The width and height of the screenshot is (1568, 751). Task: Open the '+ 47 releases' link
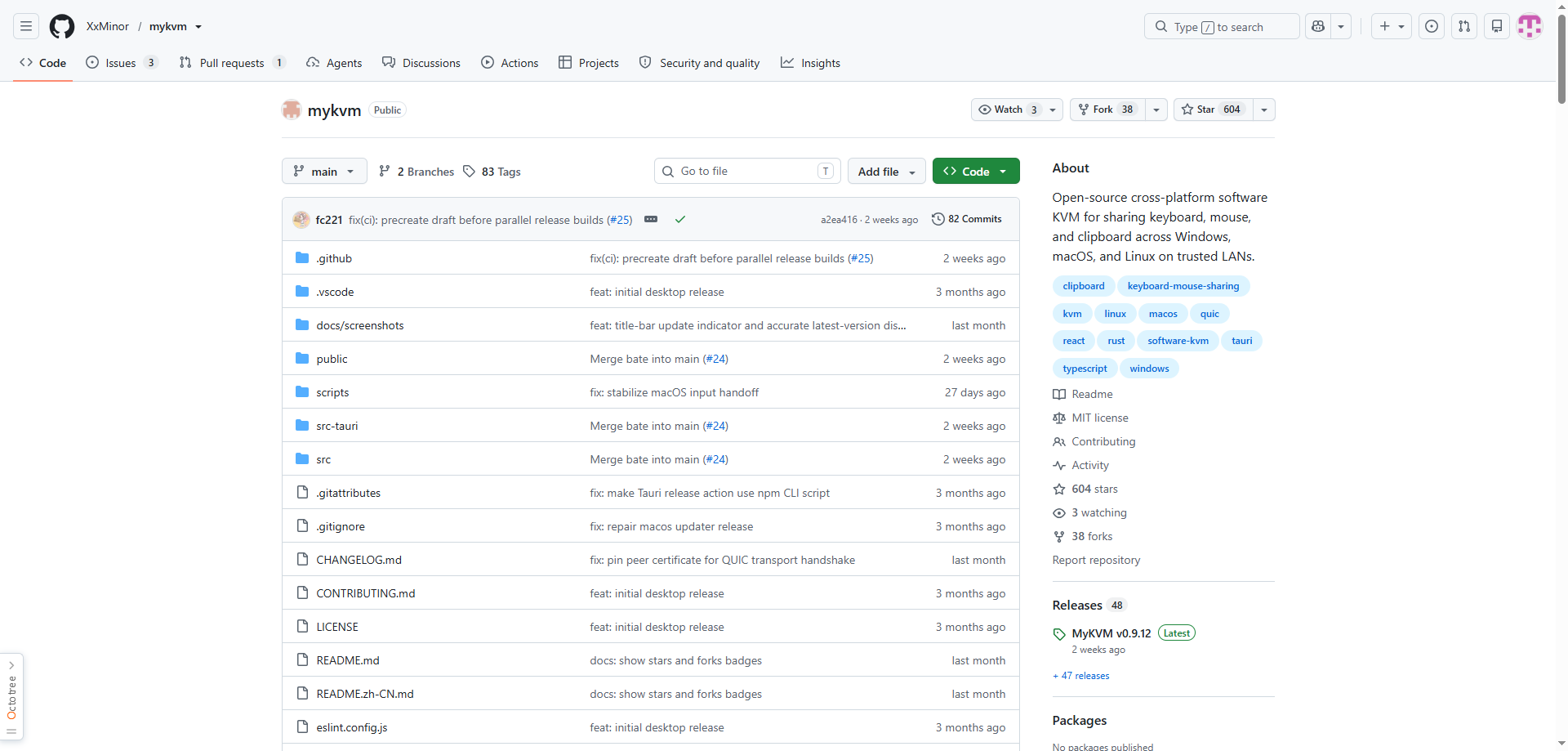(1081, 676)
